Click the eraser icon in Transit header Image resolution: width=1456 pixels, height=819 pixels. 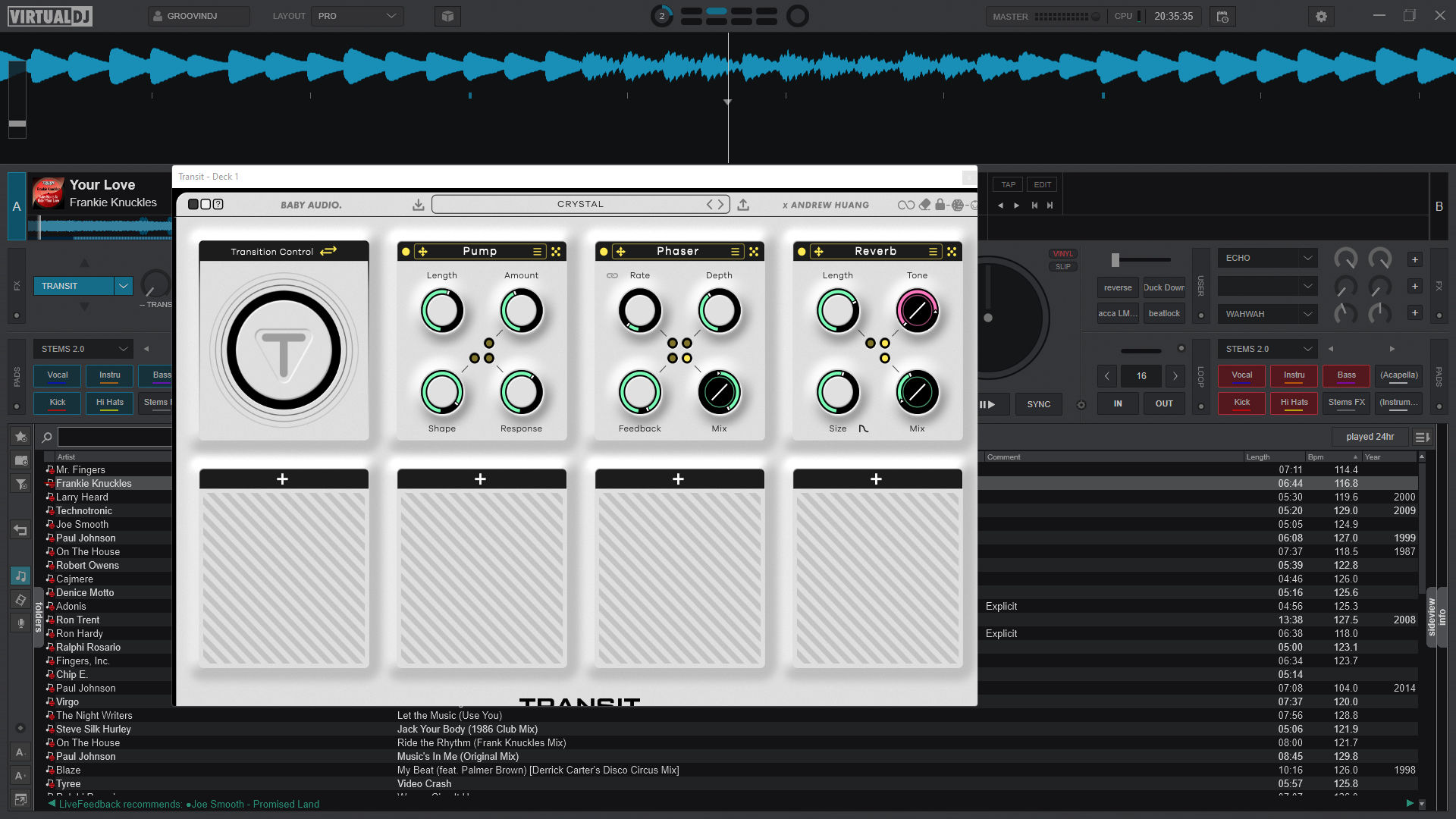924,205
